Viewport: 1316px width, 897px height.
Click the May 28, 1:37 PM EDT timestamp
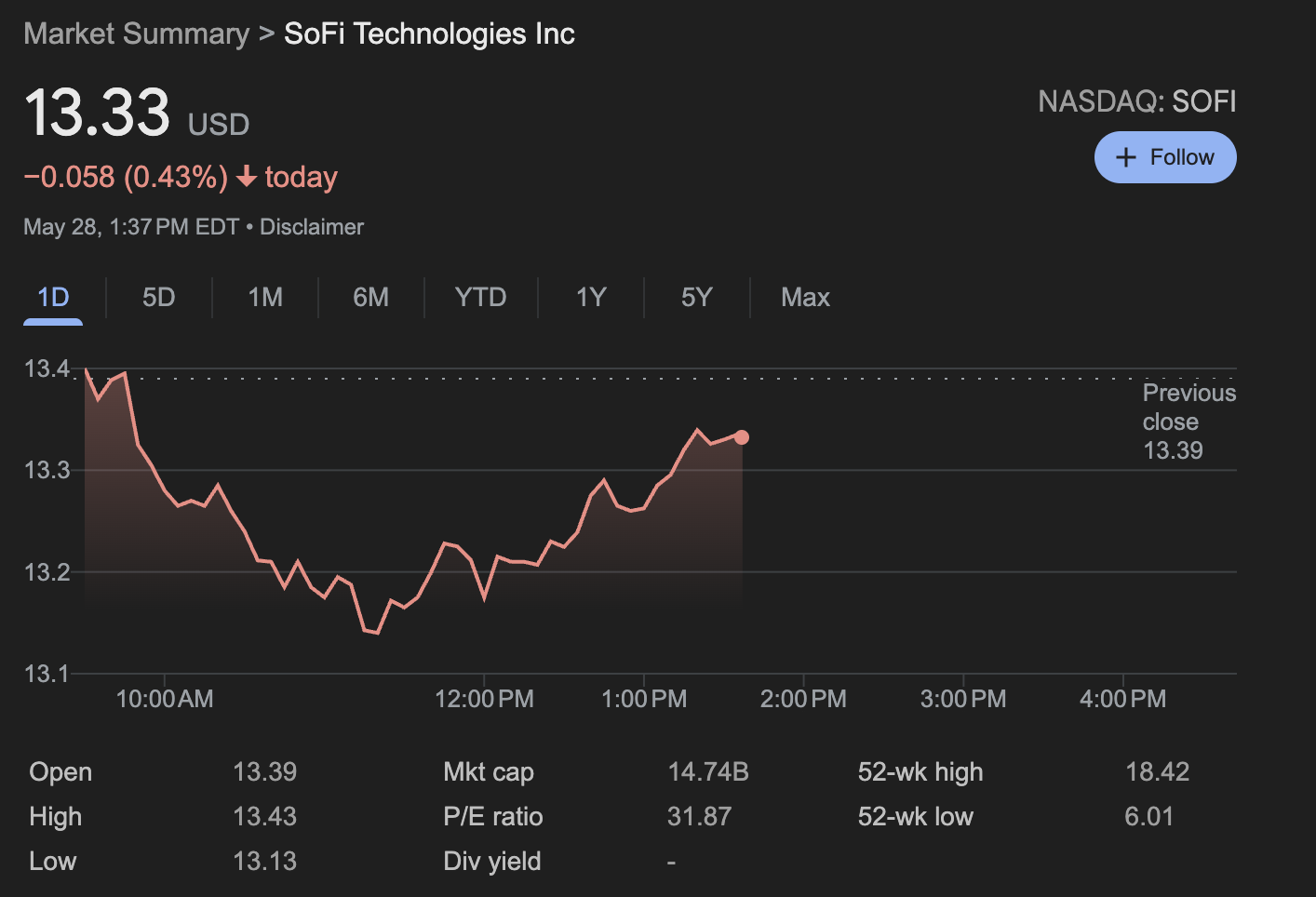coord(131,227)
